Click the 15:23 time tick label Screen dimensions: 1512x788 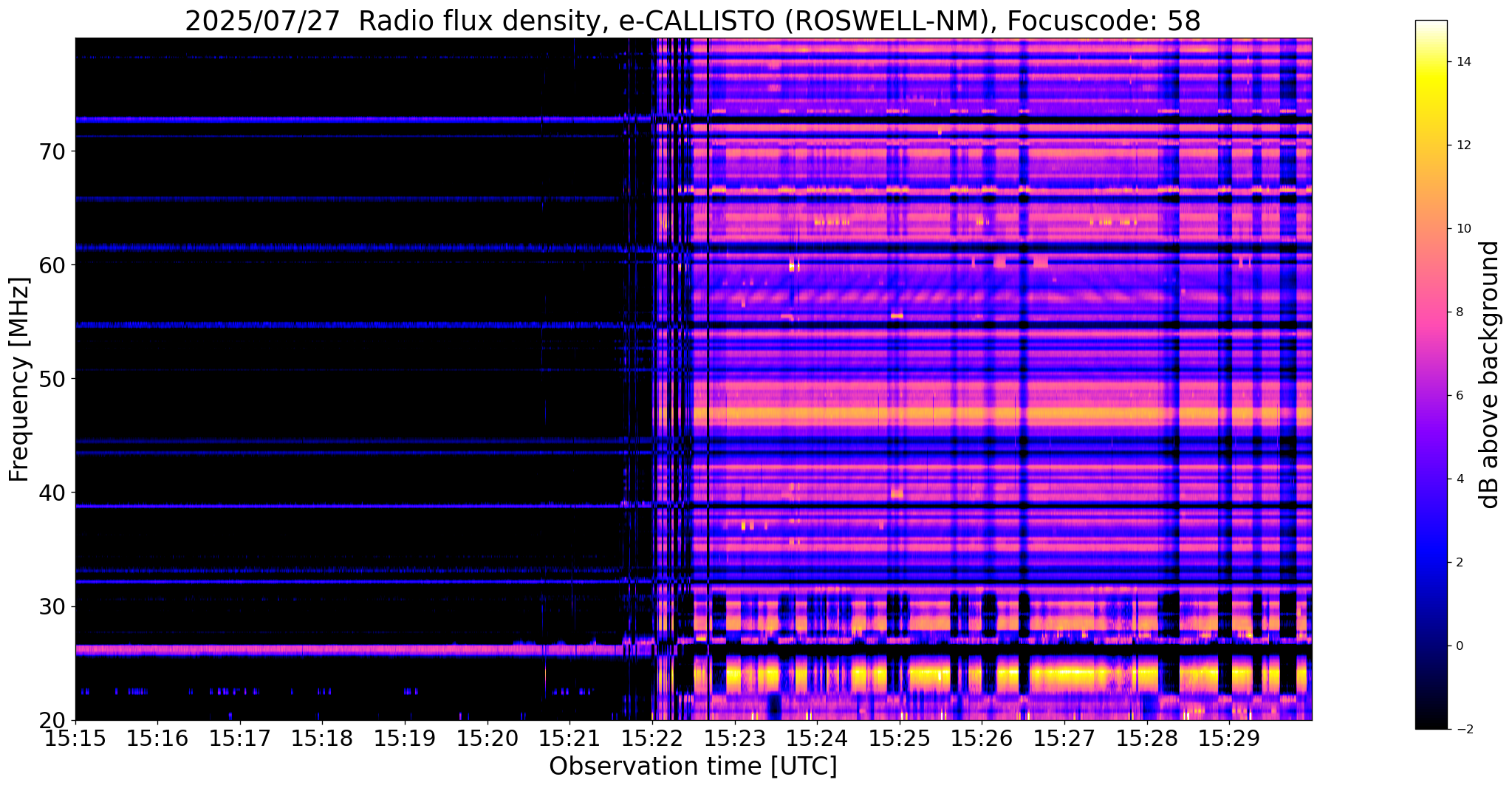734,738
